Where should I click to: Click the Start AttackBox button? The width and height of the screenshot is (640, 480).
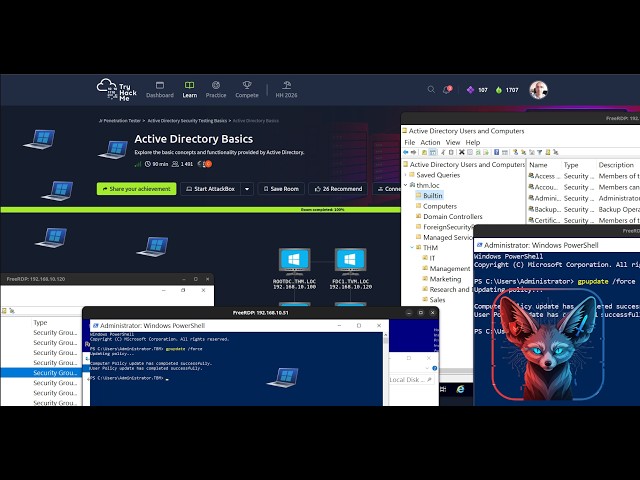211,189
